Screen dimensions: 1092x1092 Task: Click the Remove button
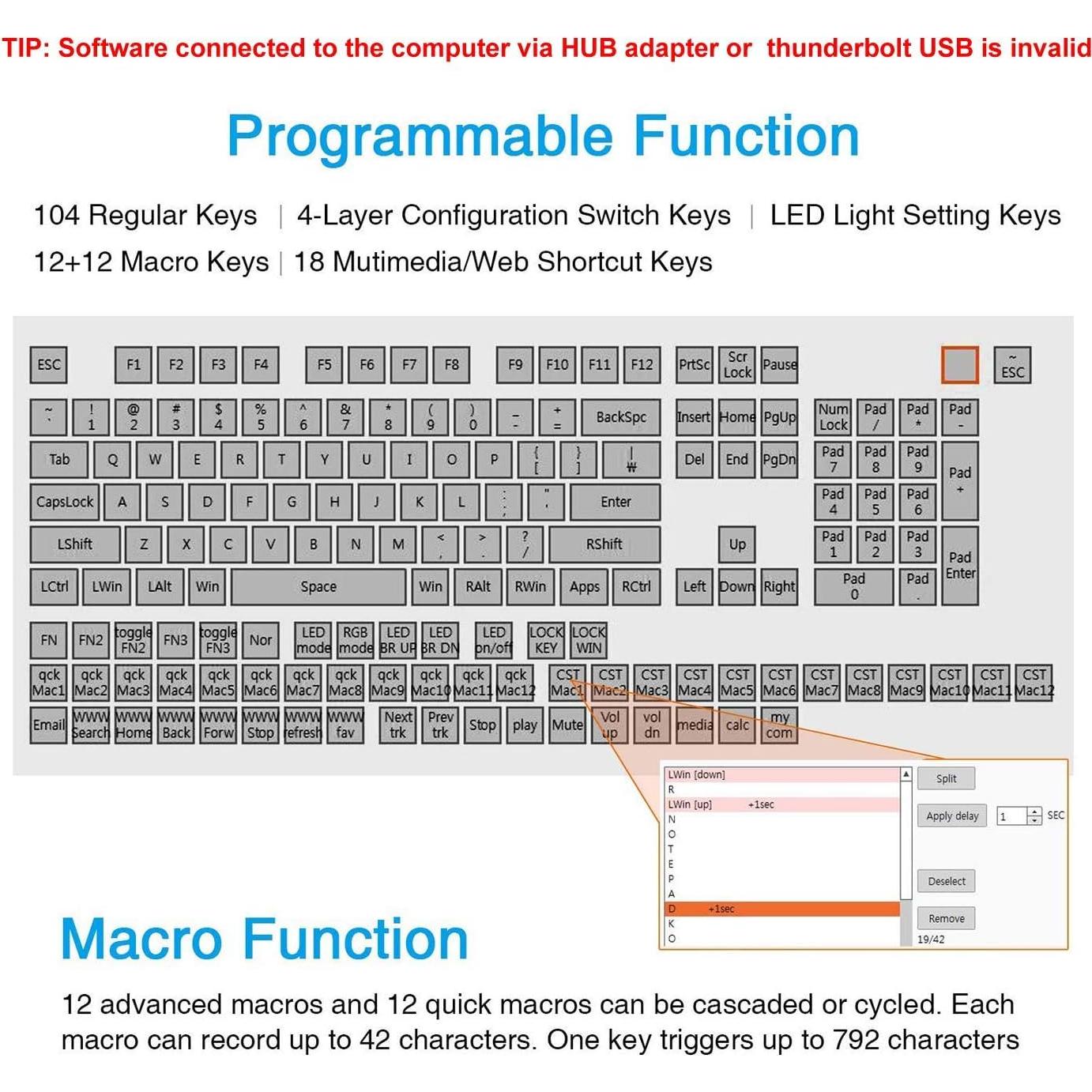(x=947, y=917)
